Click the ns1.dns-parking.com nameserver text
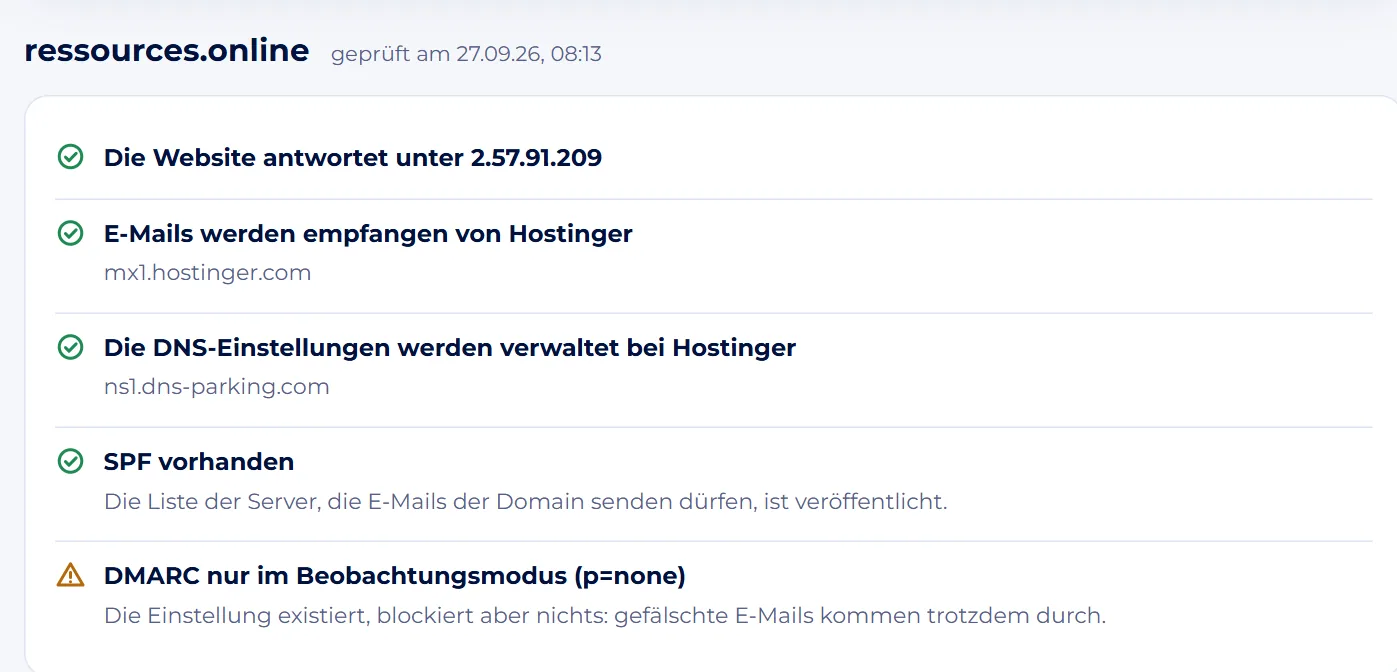This screenshot has height=672, width=1397. pos(217,386)
